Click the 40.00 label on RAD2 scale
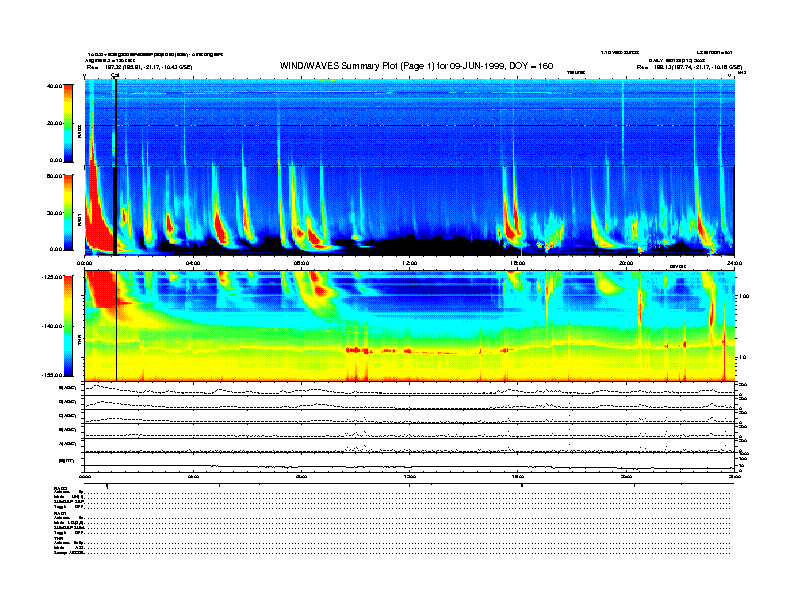 [x=54, y=86]
